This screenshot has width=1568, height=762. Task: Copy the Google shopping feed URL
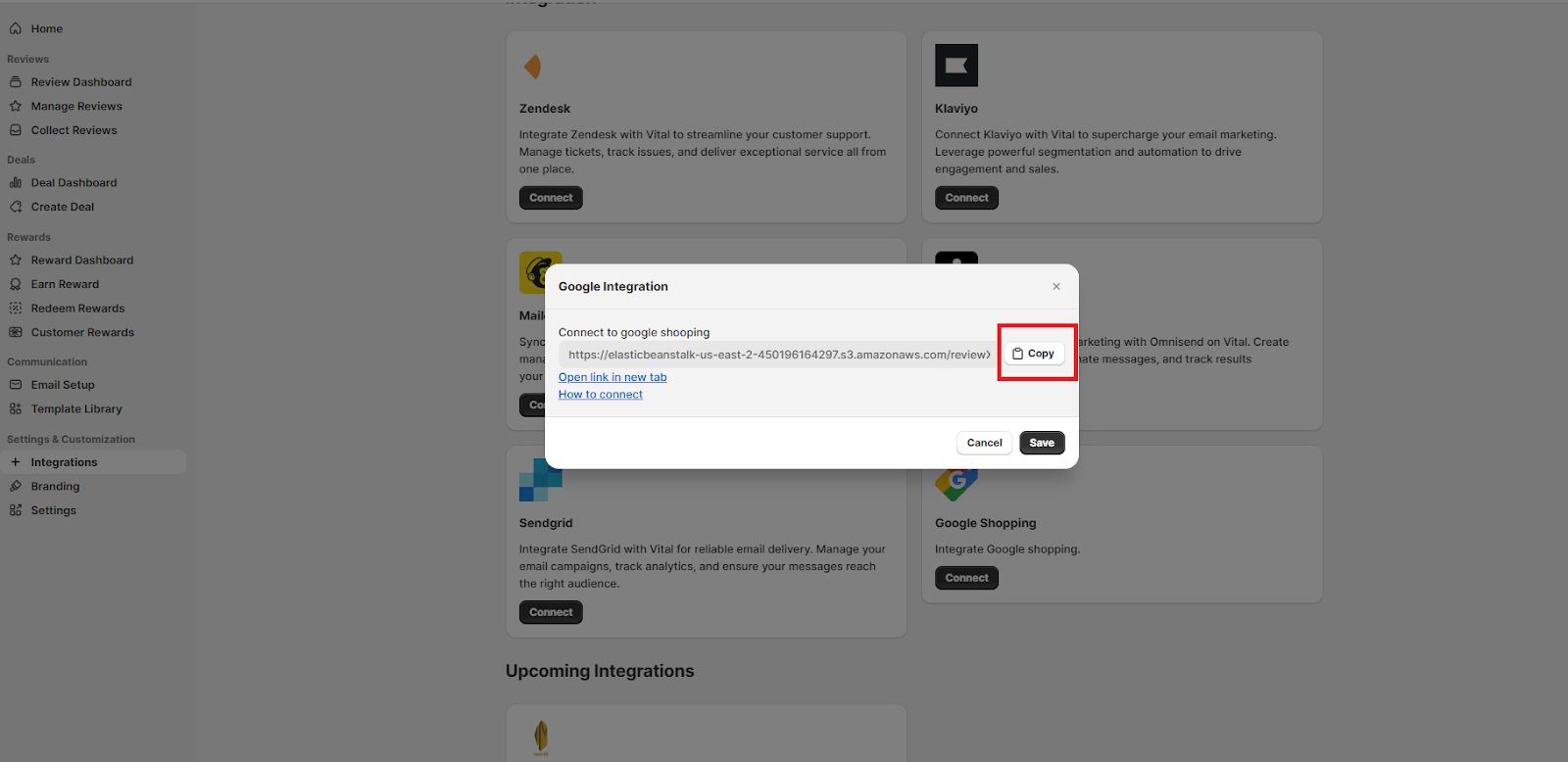[x=1034, y=354]
